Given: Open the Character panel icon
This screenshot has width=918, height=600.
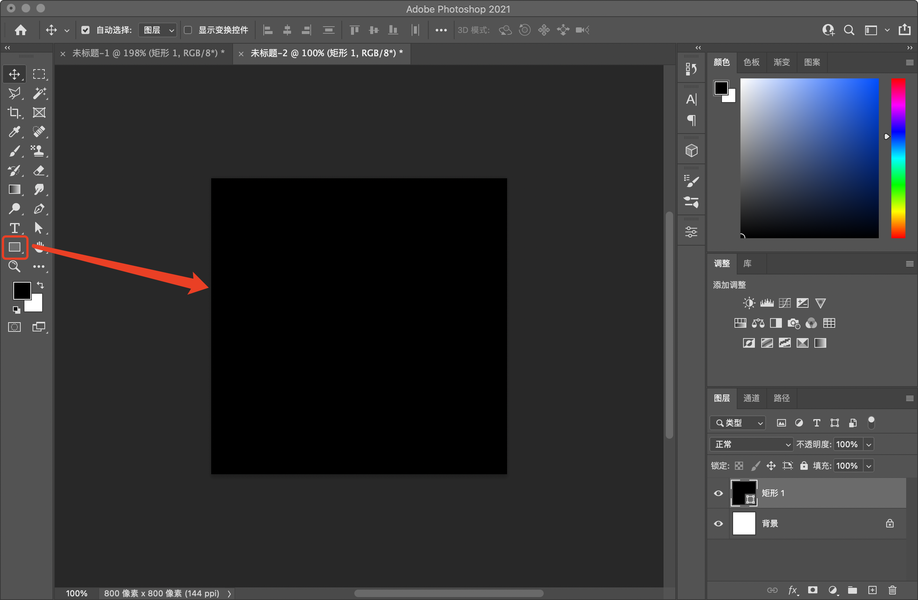Looking at the screenshot, I should click(691, 99).
